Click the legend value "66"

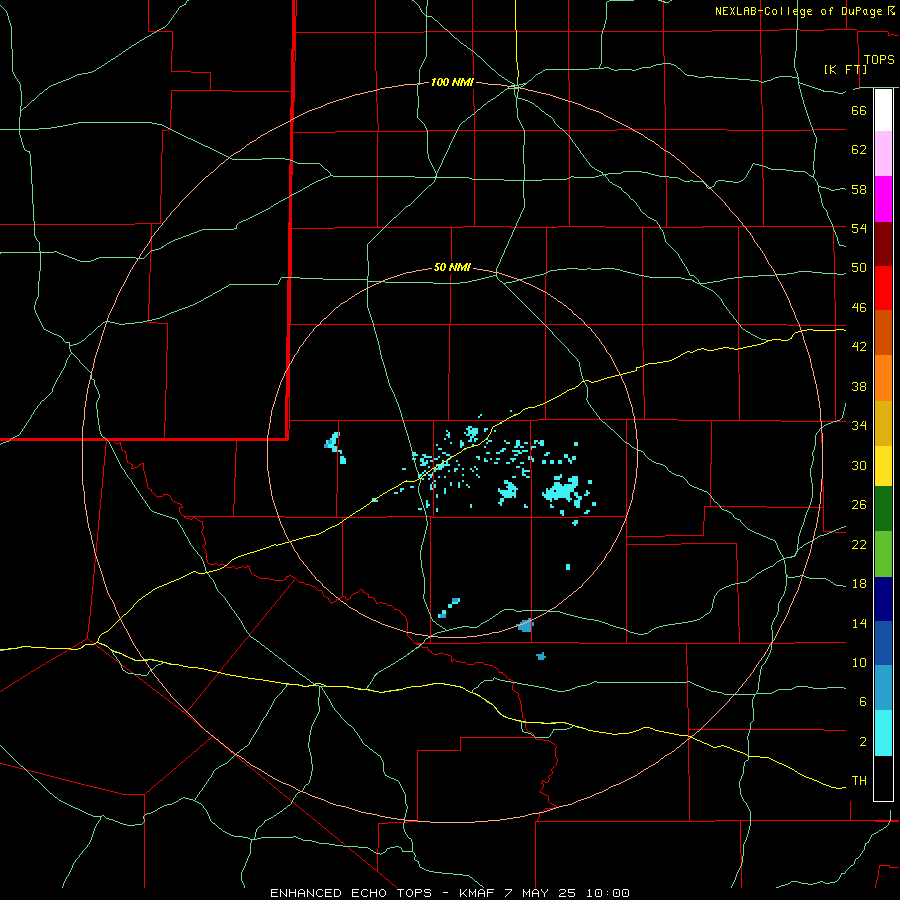[x=859, y=110]
